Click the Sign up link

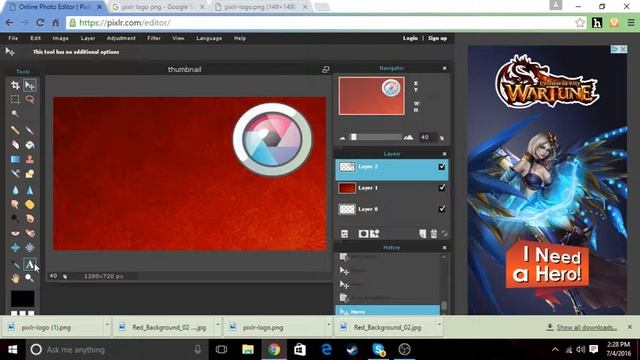[x=438, y=38]
